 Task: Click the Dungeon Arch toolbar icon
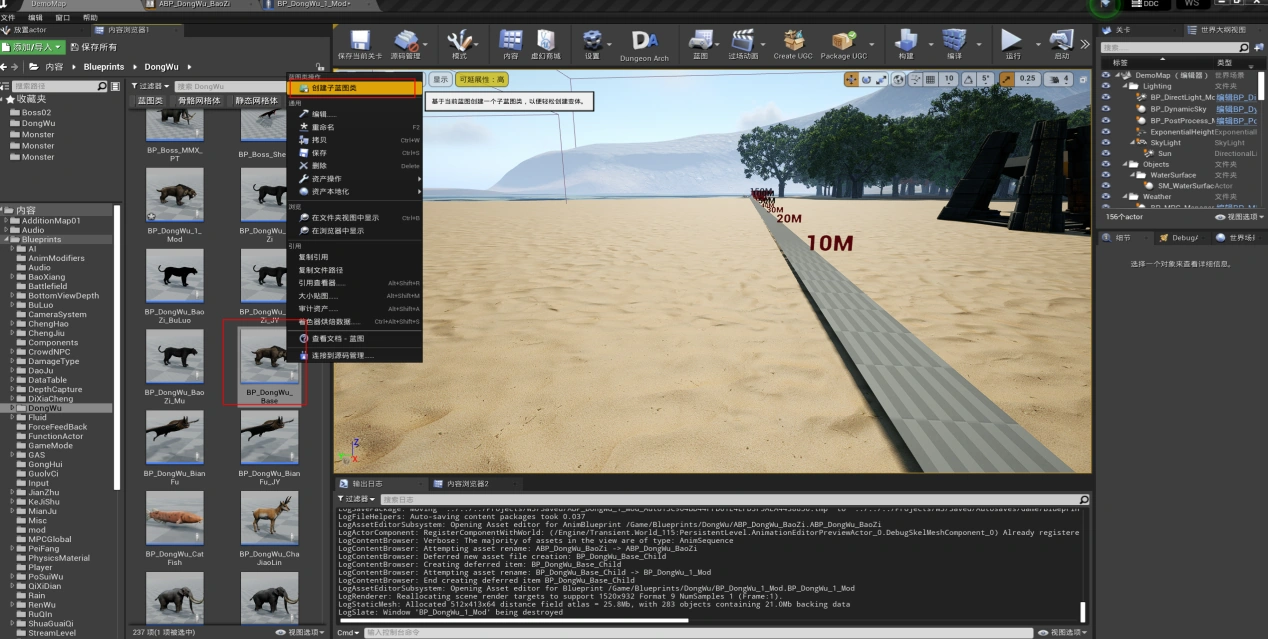click(x=643, y=42)
